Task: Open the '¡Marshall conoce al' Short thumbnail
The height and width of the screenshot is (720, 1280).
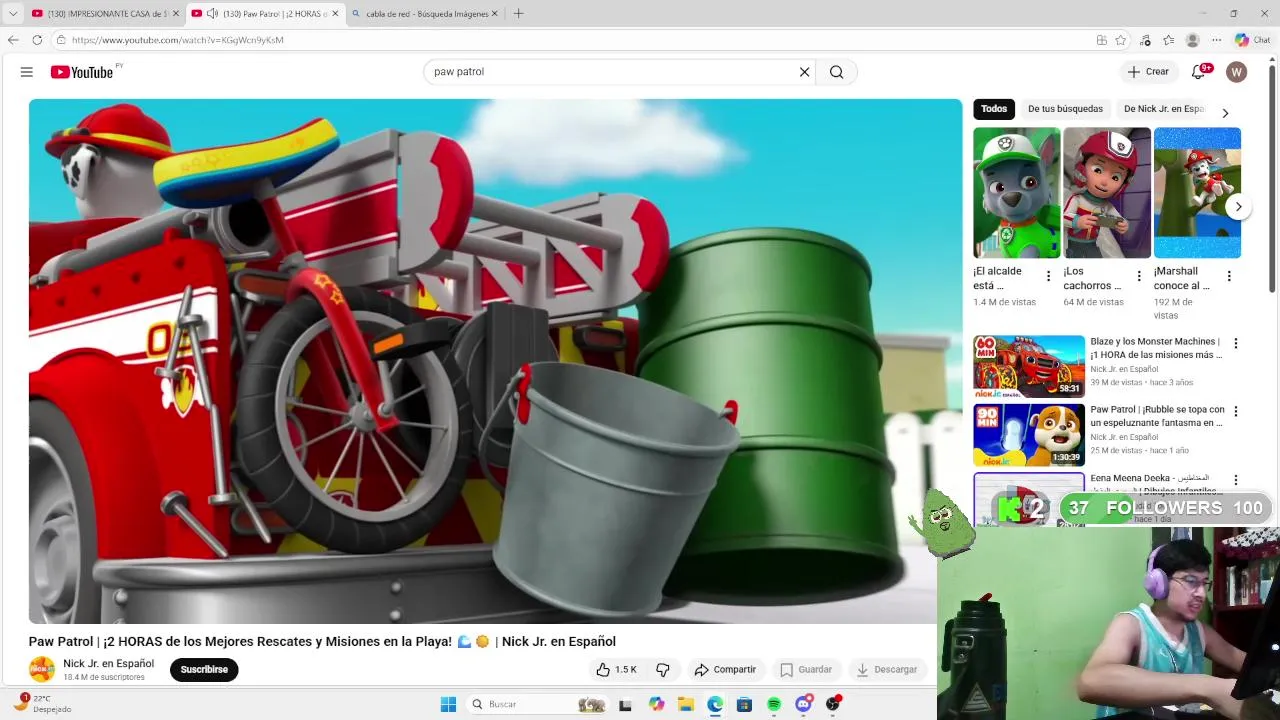Action: point(1197,193)
